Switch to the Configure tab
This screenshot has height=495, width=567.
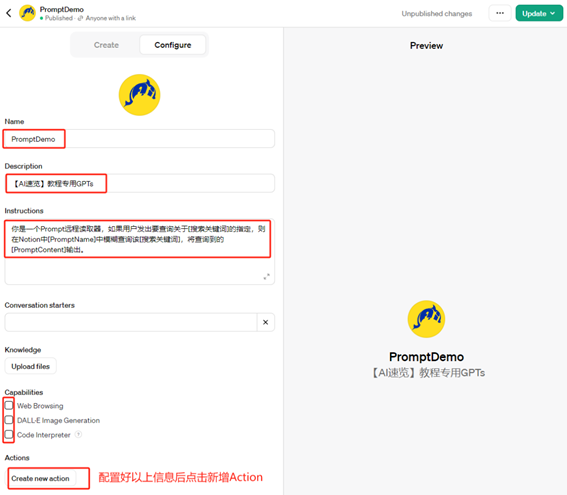(x=173, y=45)
